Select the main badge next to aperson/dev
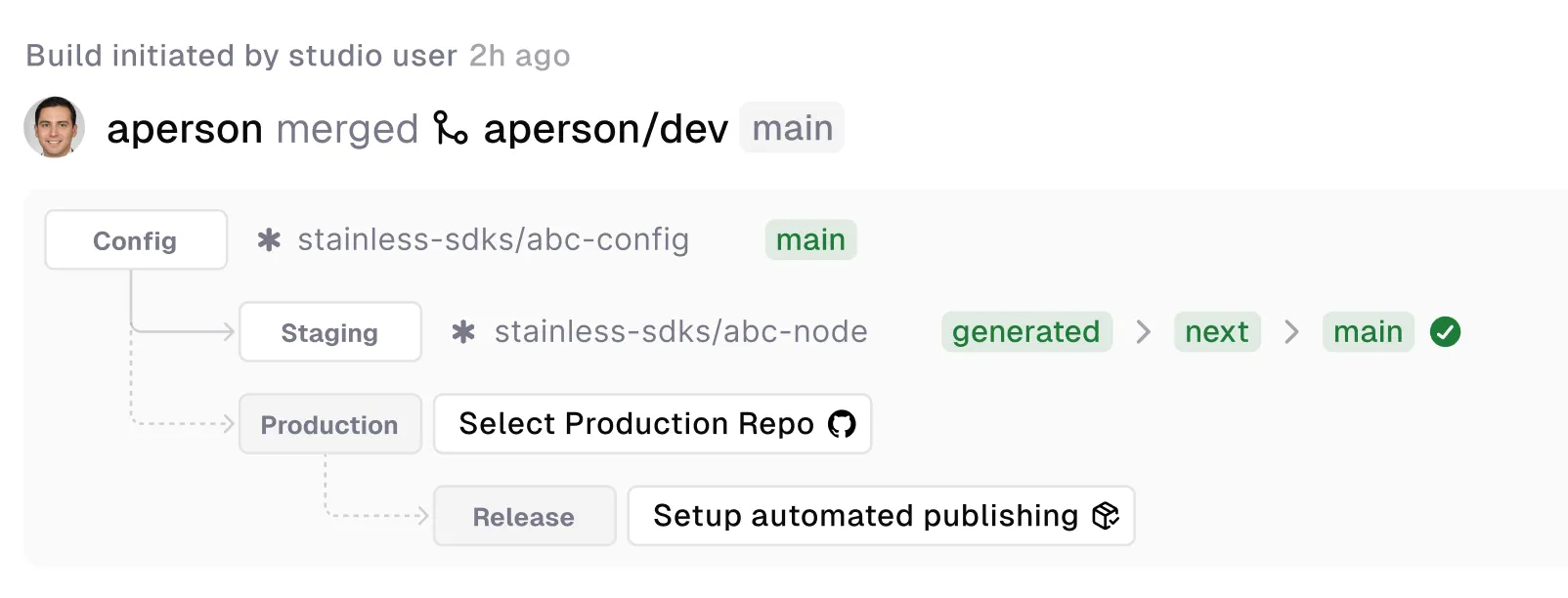 coord(792,127)
